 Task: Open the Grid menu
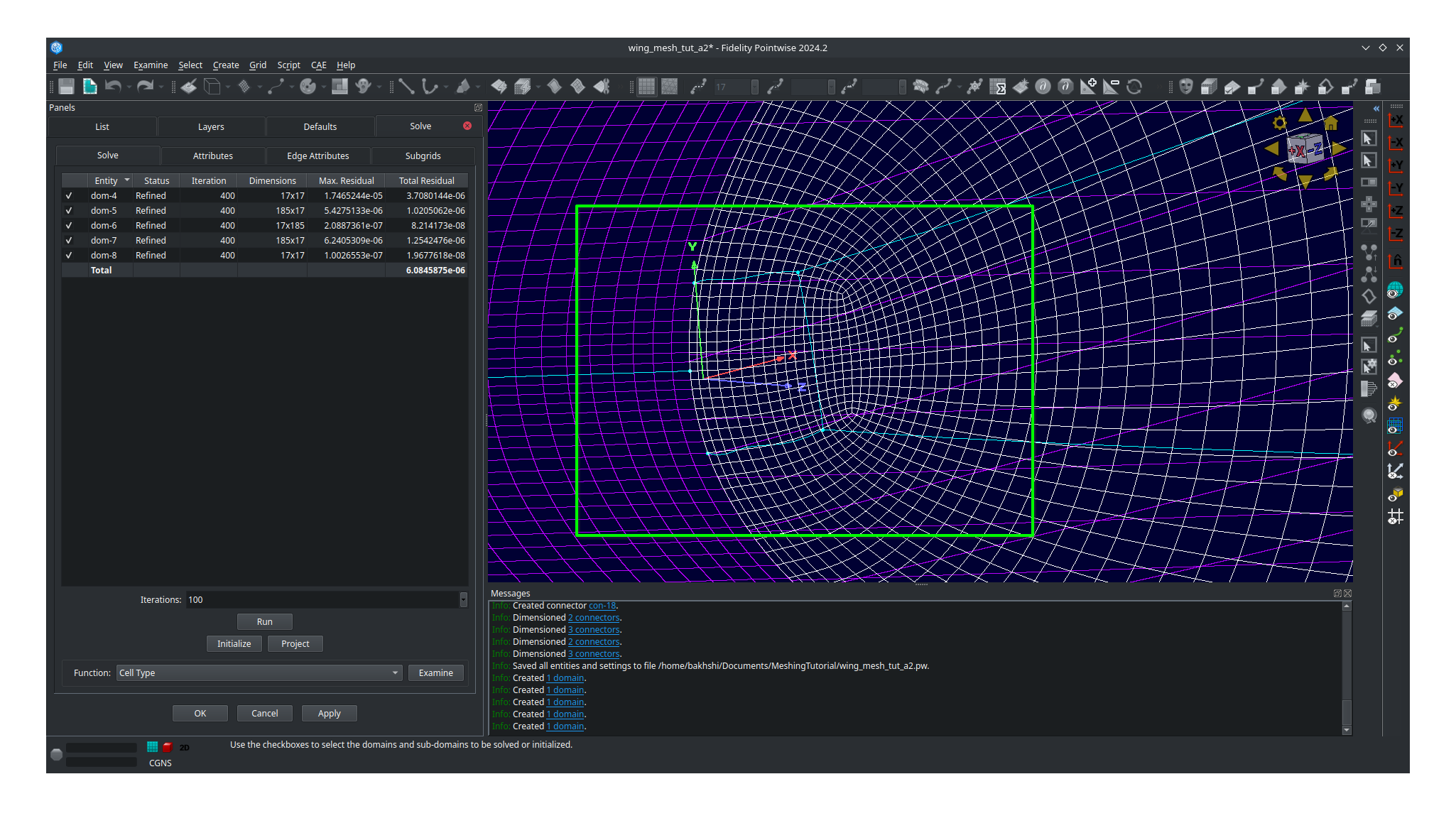click(258, 65)
